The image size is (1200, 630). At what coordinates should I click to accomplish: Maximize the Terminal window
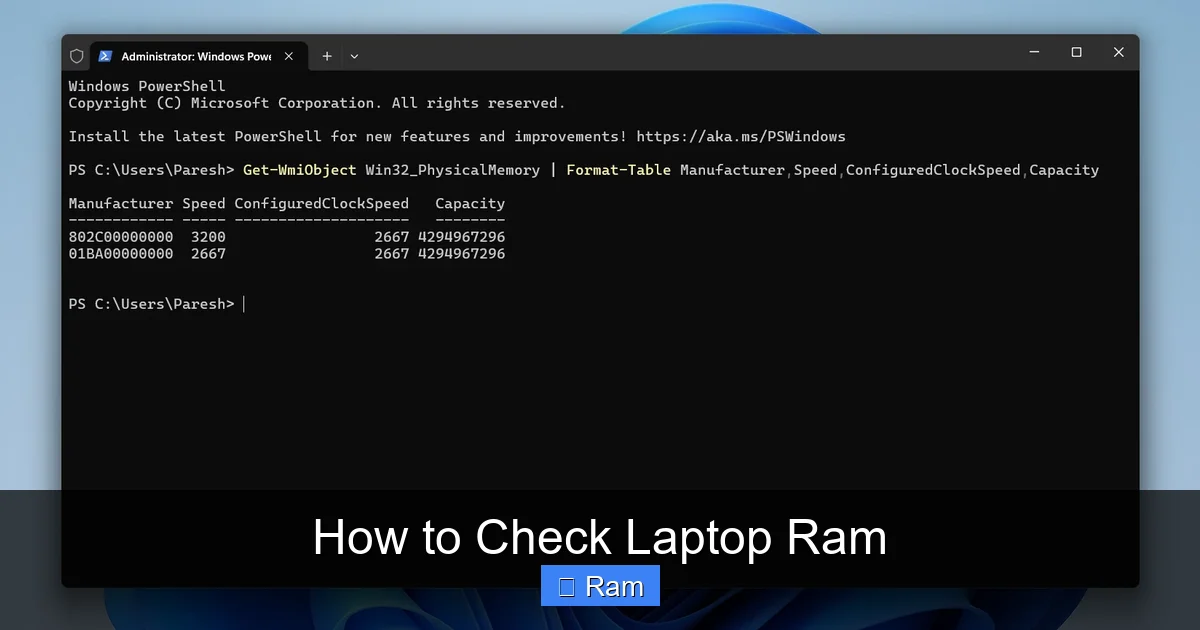pyautogui.click(x=1076, y=52)
